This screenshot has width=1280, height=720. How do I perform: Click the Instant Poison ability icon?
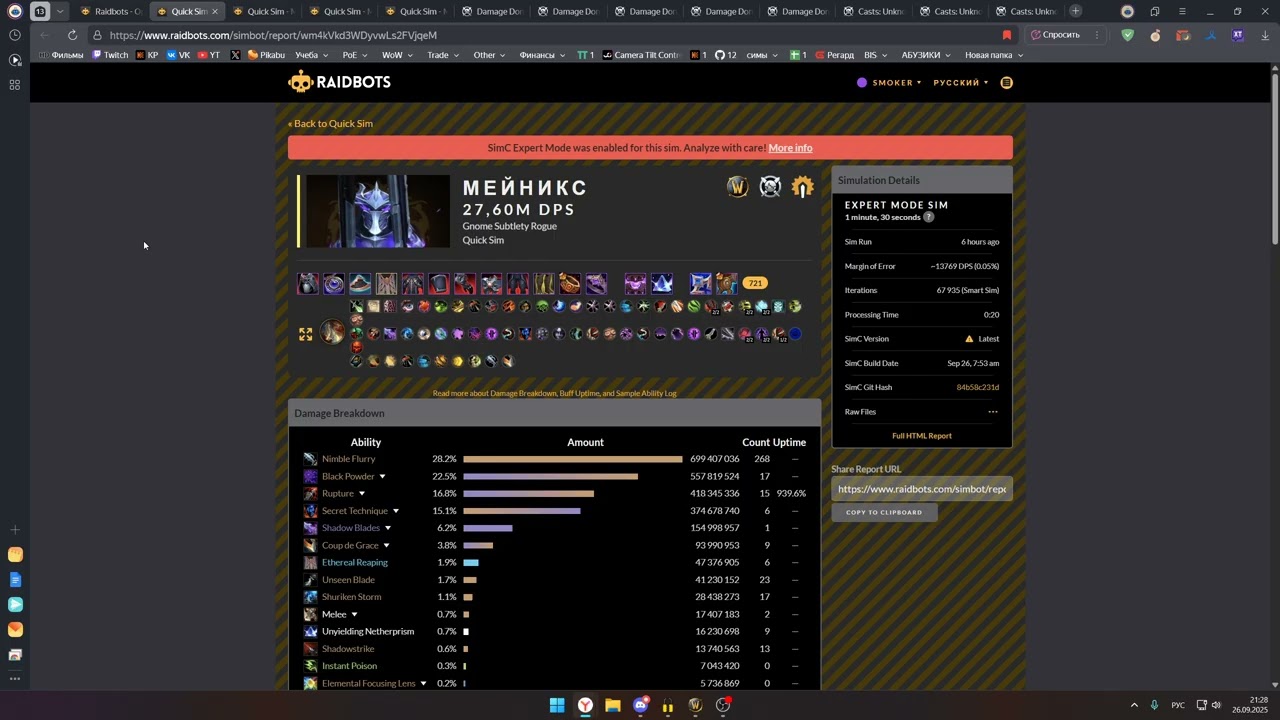(x=310, y=666)
